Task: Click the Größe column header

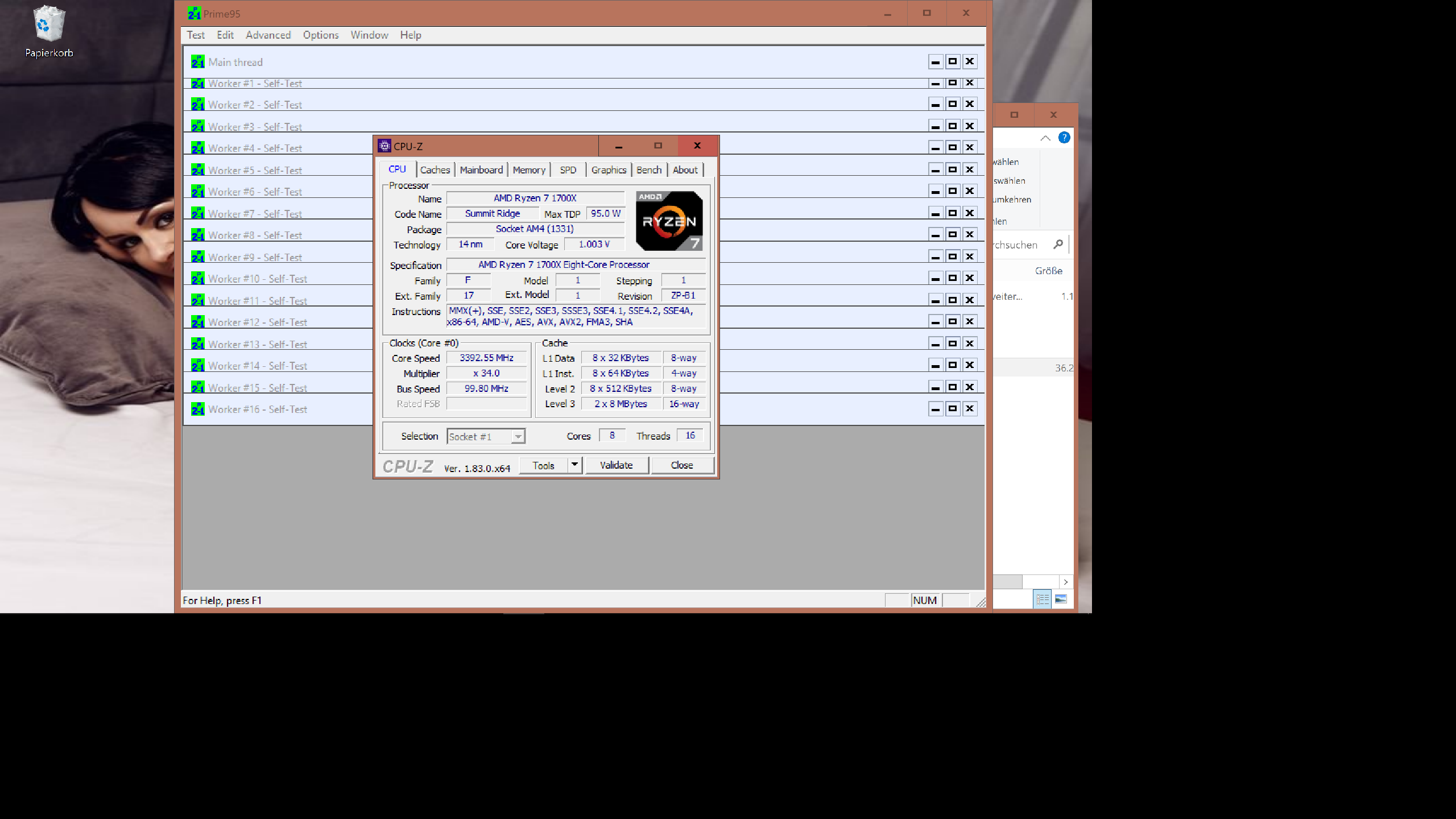Action: click(1048, 271)
